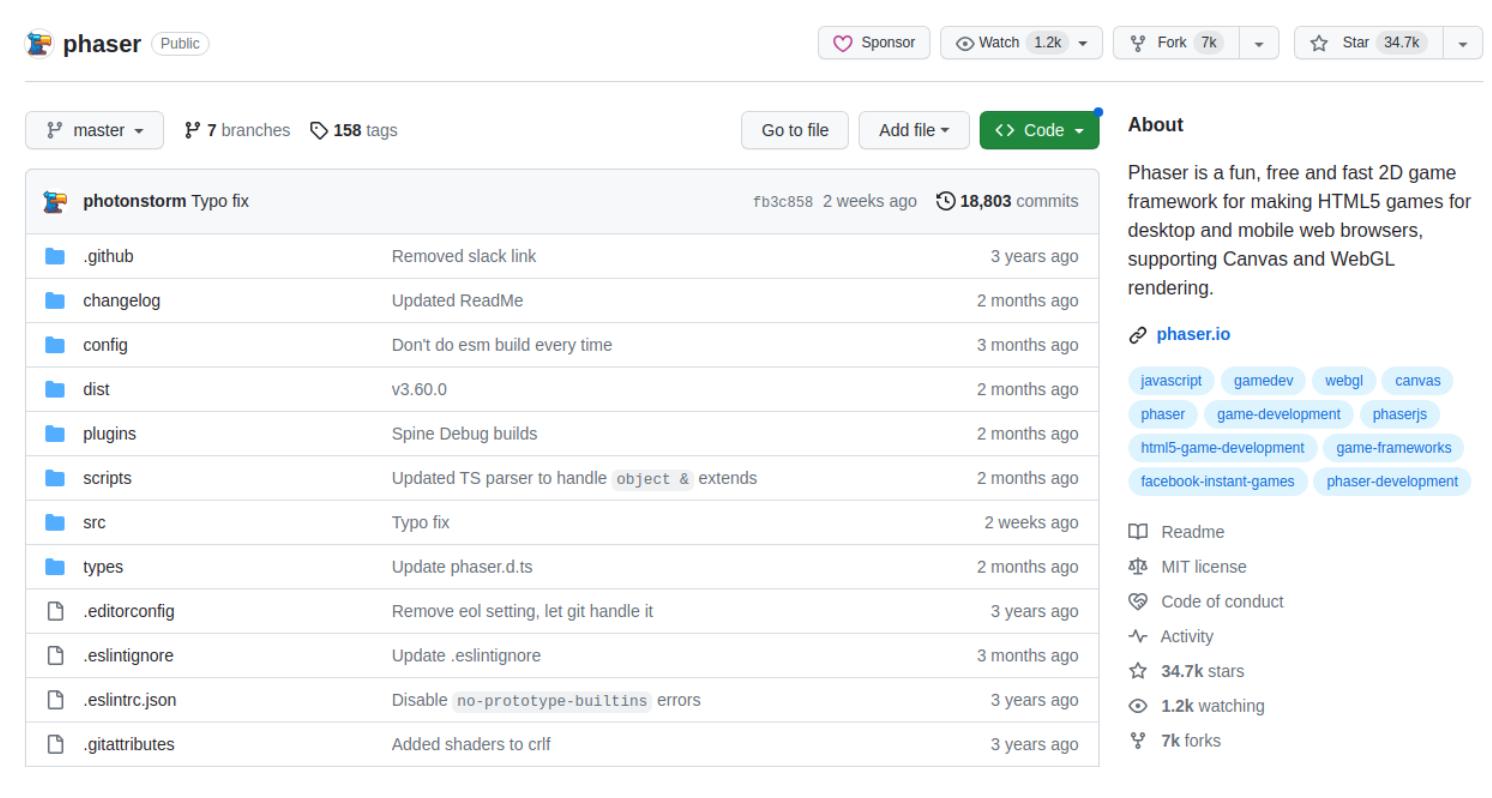This screenshot has width=1492, height=798.
Task: Click the MIT license scale icon
Action: tap(1137, 567)
